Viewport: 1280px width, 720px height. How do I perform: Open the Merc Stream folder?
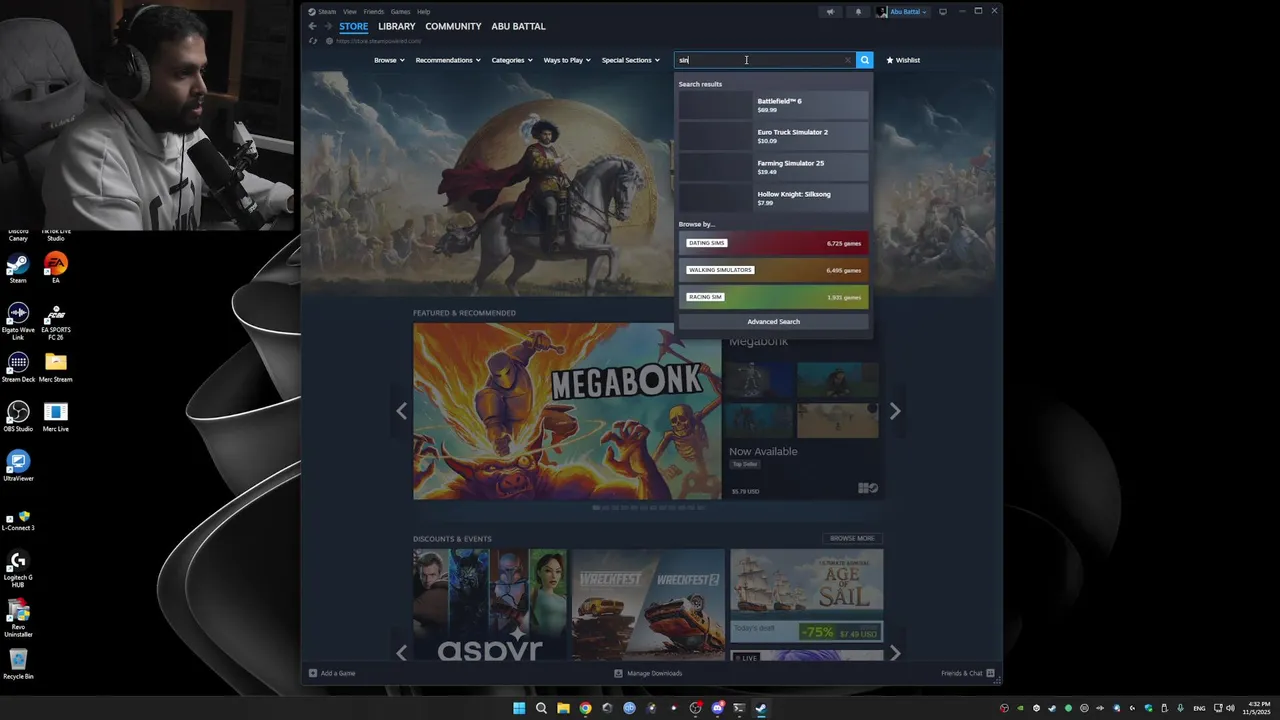pos(56,367)
